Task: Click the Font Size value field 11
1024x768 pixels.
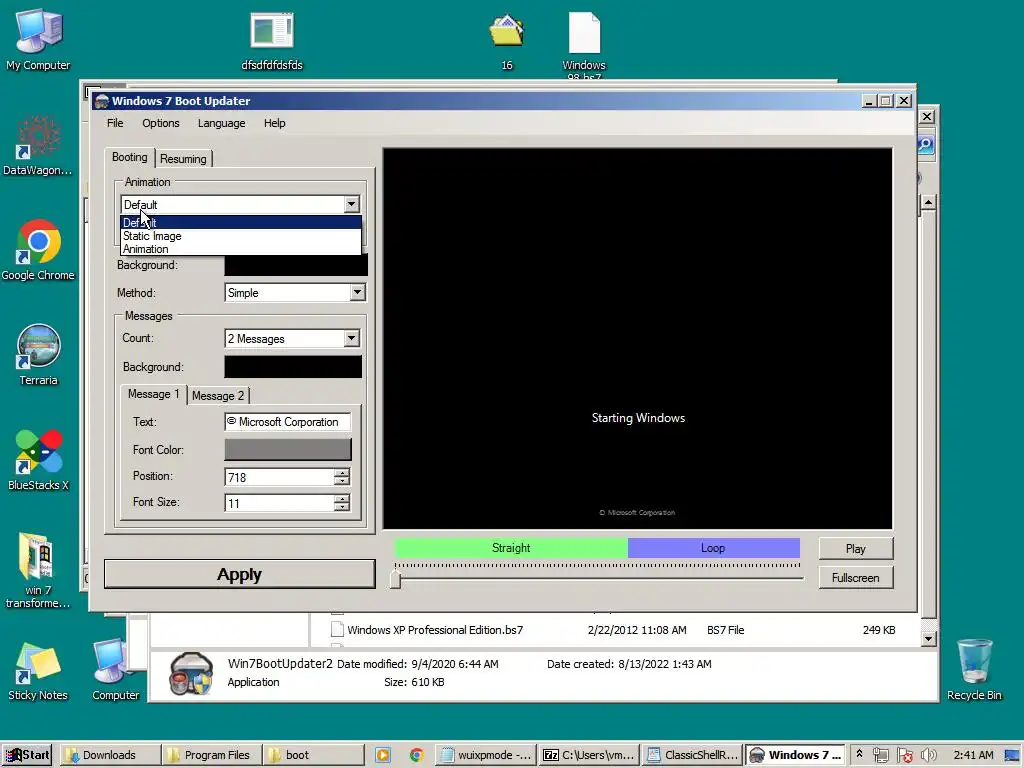Action: pyautogui.click(x=279, y=503)
